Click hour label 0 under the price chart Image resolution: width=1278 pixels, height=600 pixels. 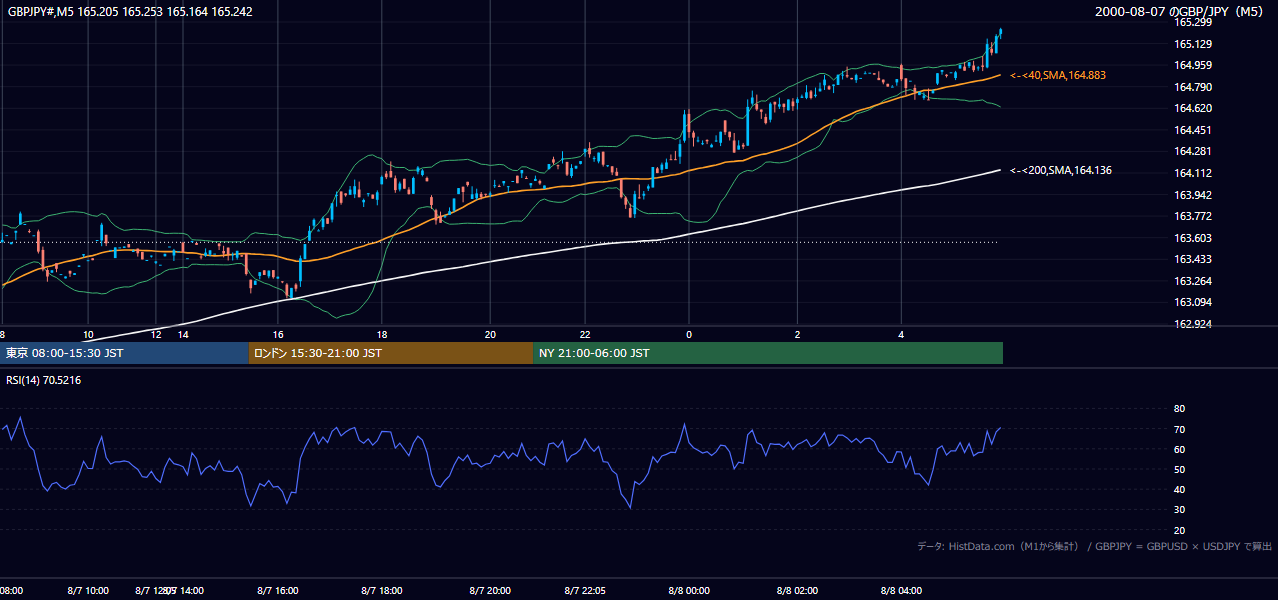pos(689,335)
